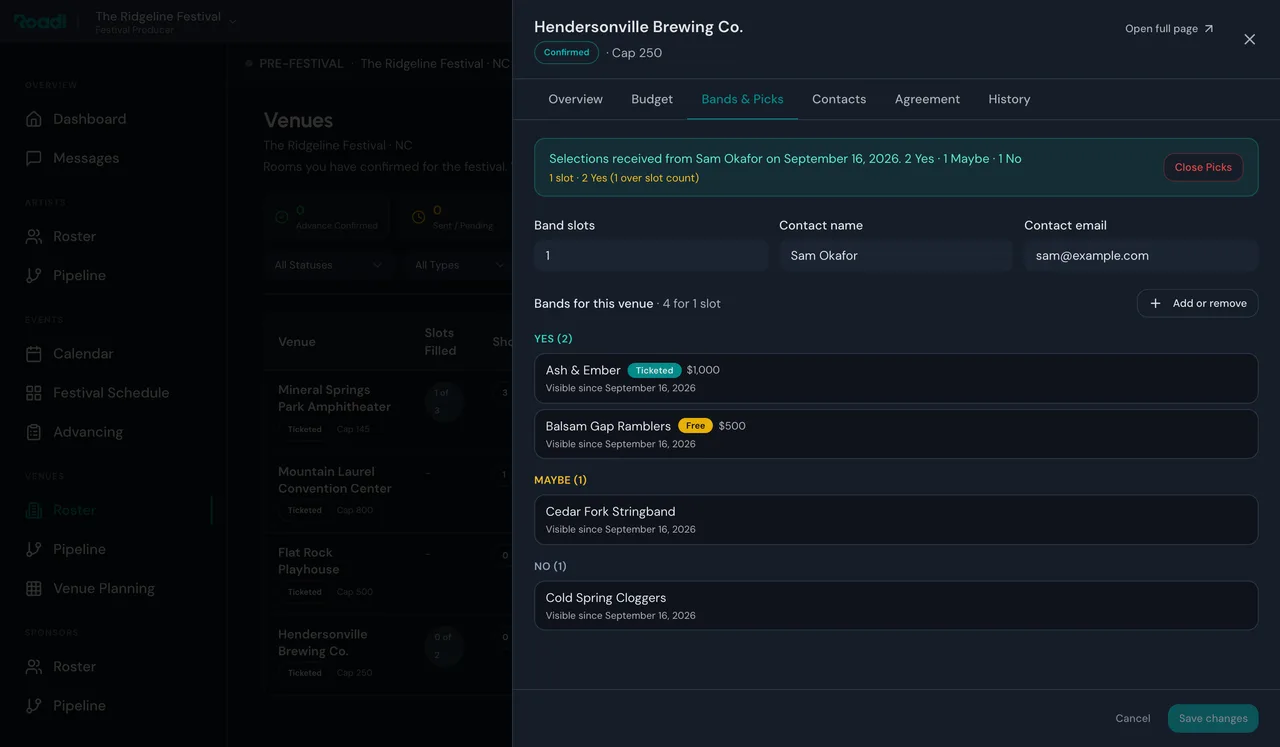This screenshot has width=1280, height=747.
Task: Select the Cold Spring Cloggers row
Action: point(896,606)
